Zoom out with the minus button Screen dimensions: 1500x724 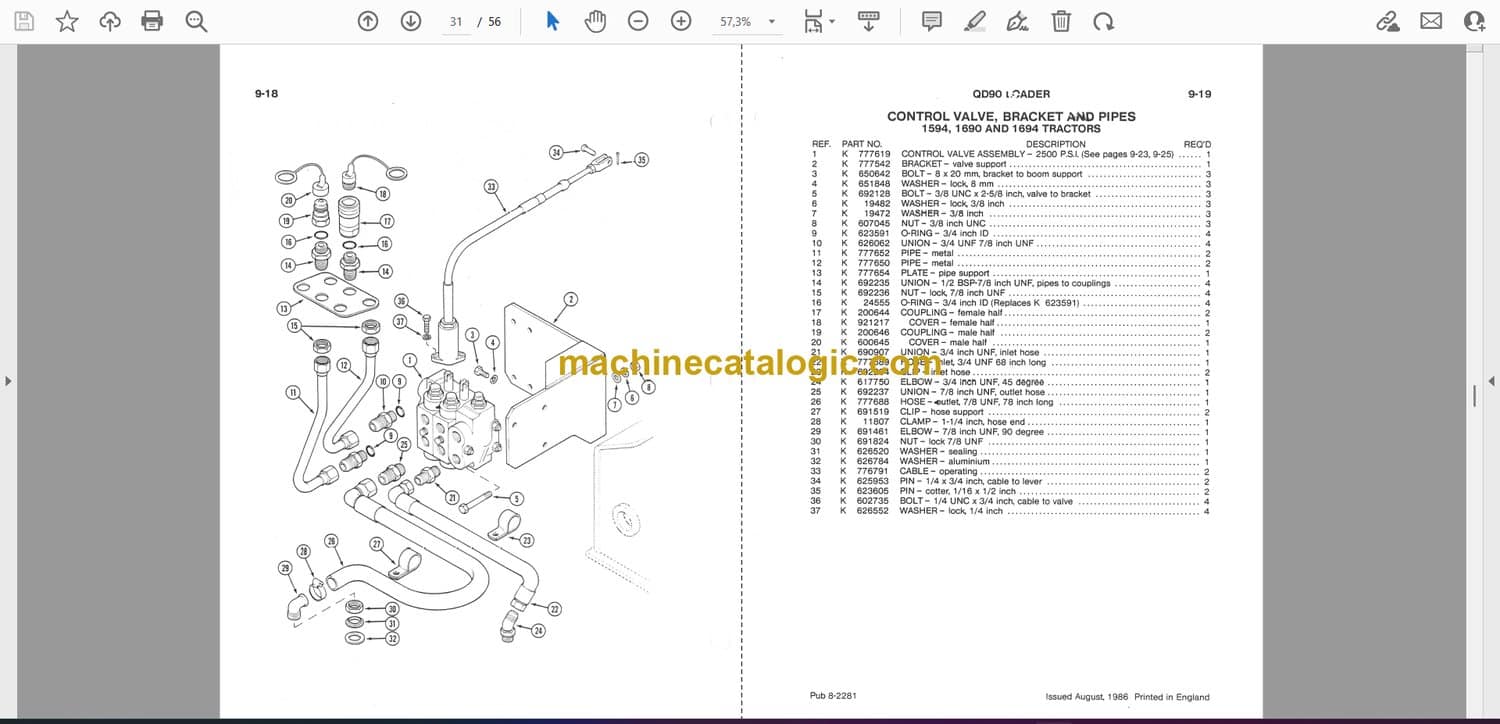click(638, 21)
